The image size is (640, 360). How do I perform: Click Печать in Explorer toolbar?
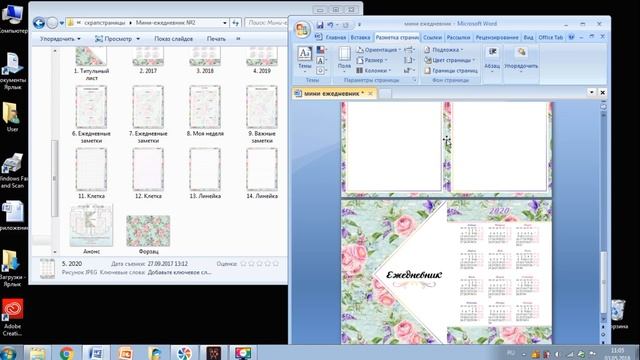216,39
